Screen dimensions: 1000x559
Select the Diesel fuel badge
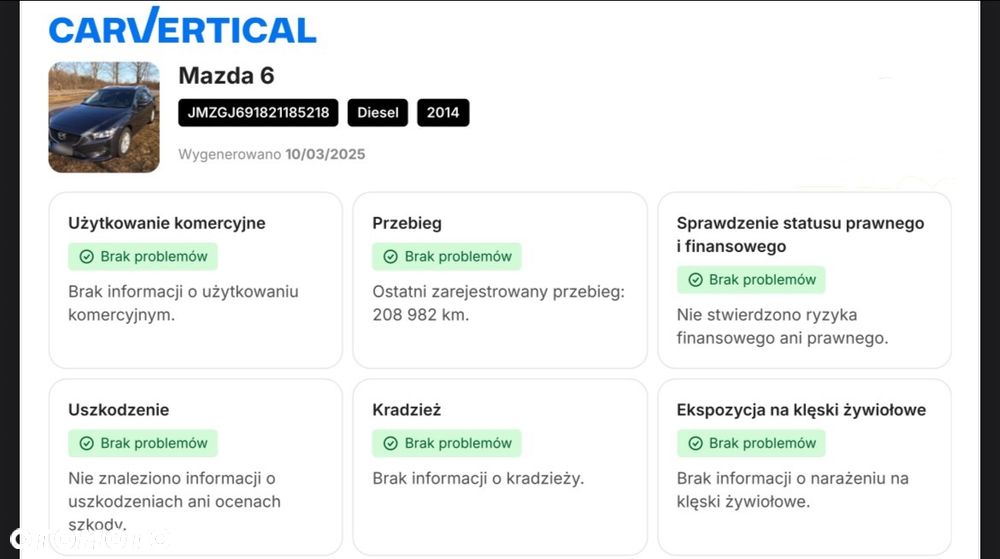(x=378, y=112)
